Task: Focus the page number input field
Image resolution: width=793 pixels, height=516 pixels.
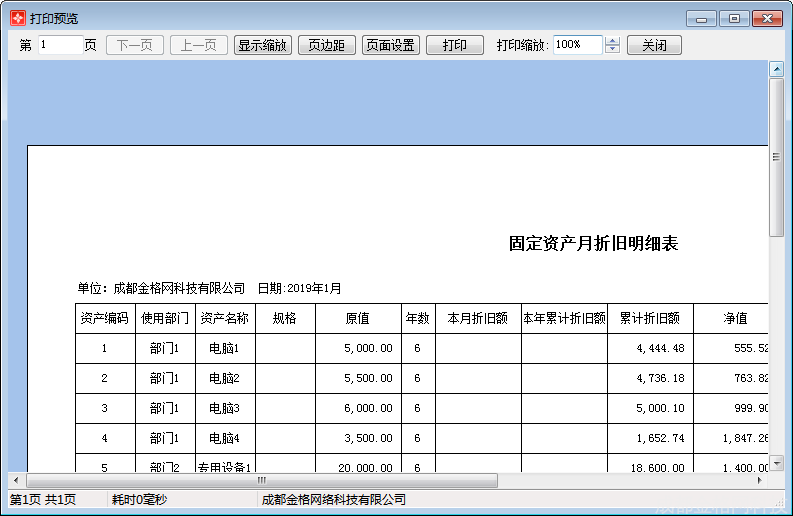Action: 60,45
